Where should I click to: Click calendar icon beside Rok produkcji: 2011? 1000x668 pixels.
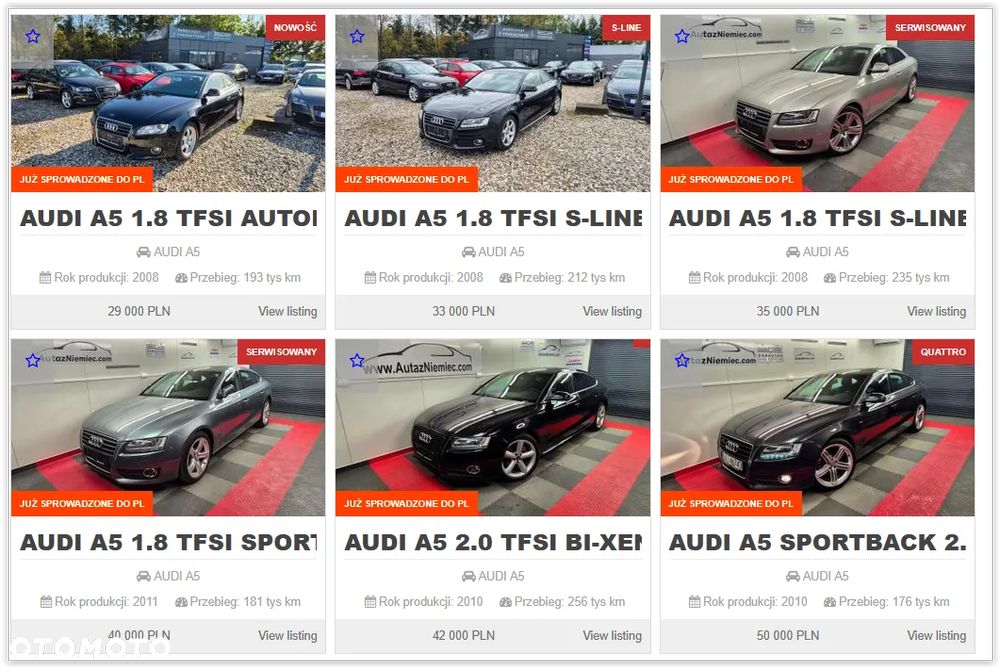tap(46, 602)
